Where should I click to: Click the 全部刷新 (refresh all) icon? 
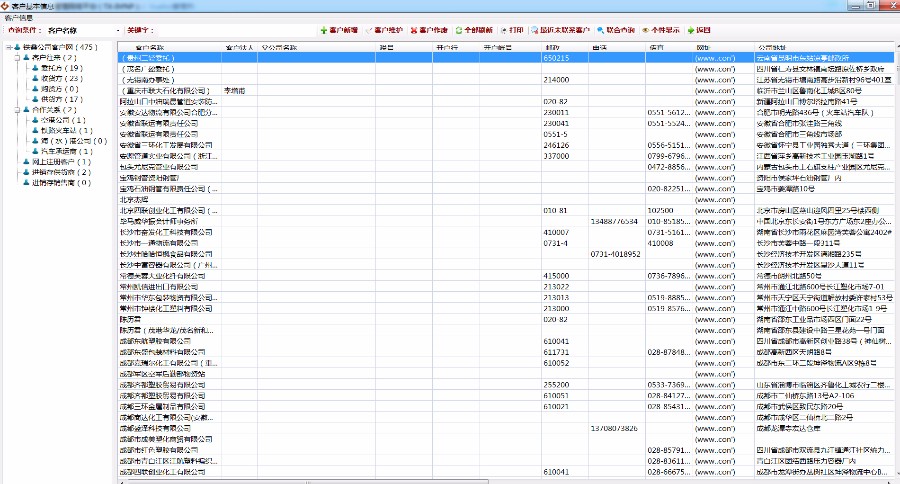coord(459,31)
